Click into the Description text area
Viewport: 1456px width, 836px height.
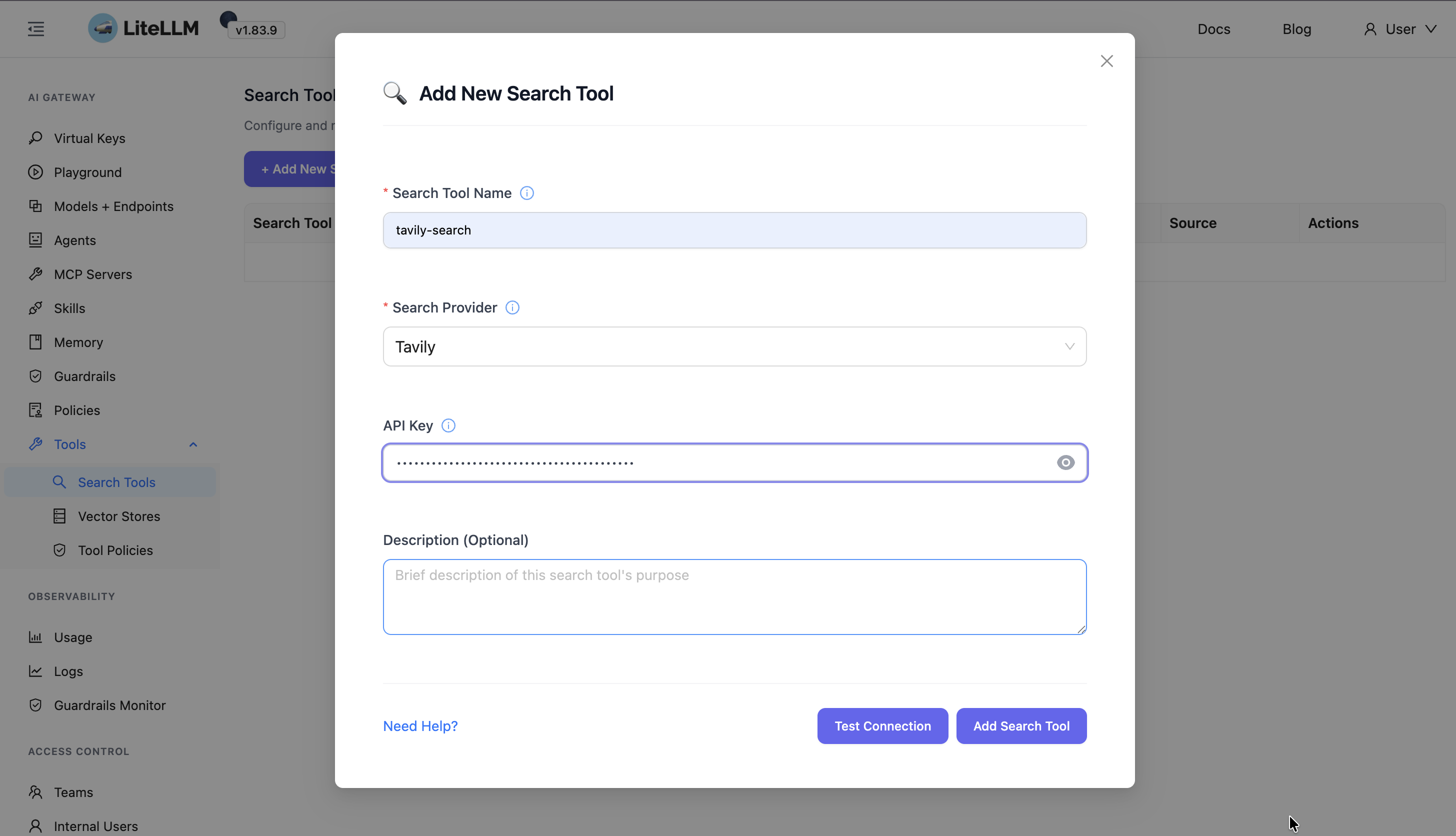(733, 597)
